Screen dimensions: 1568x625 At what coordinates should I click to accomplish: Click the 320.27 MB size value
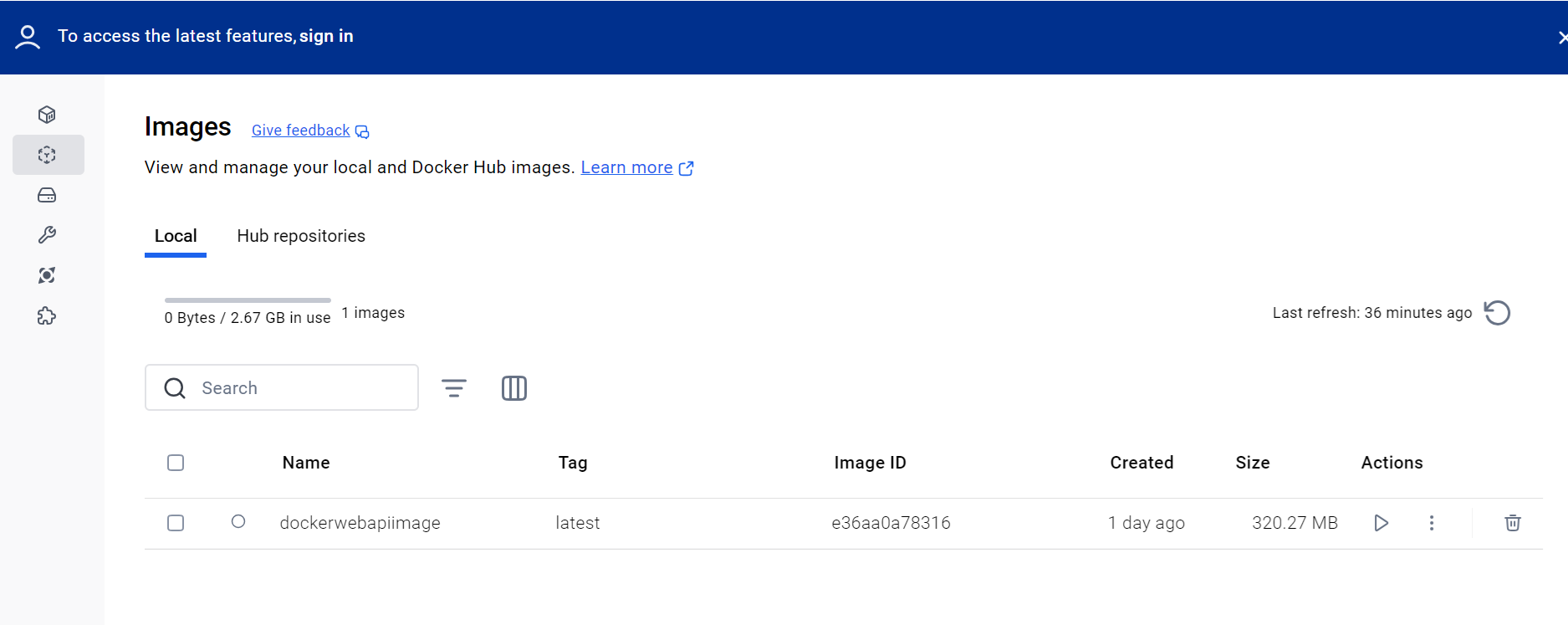(1295, 523)
